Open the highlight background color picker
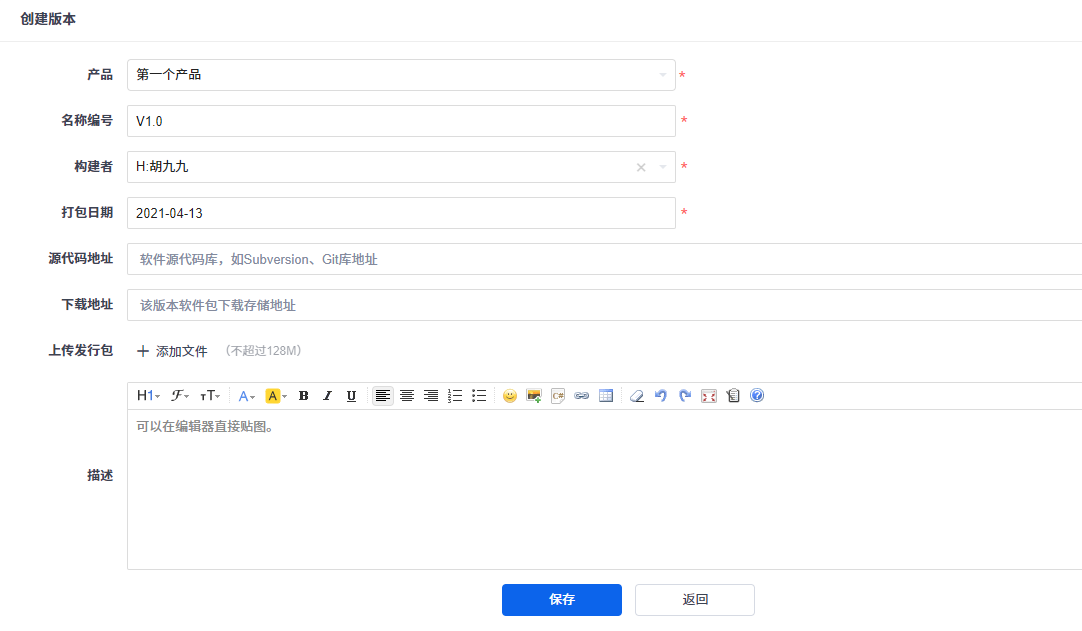Image resolution: width=1082 pixels, height=631 pixels. point(275,396)
